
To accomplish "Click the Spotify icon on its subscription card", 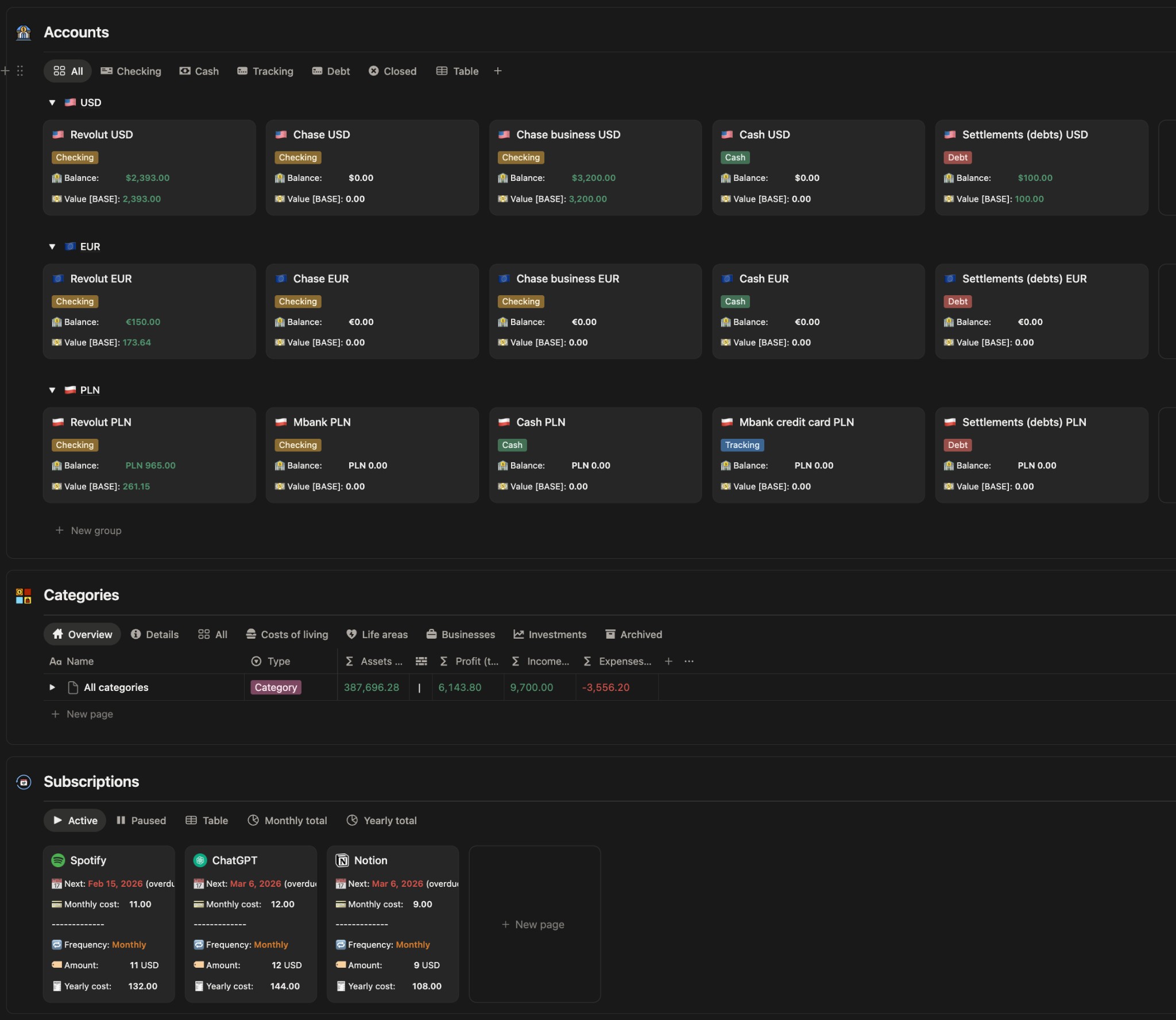I will 58,860.
